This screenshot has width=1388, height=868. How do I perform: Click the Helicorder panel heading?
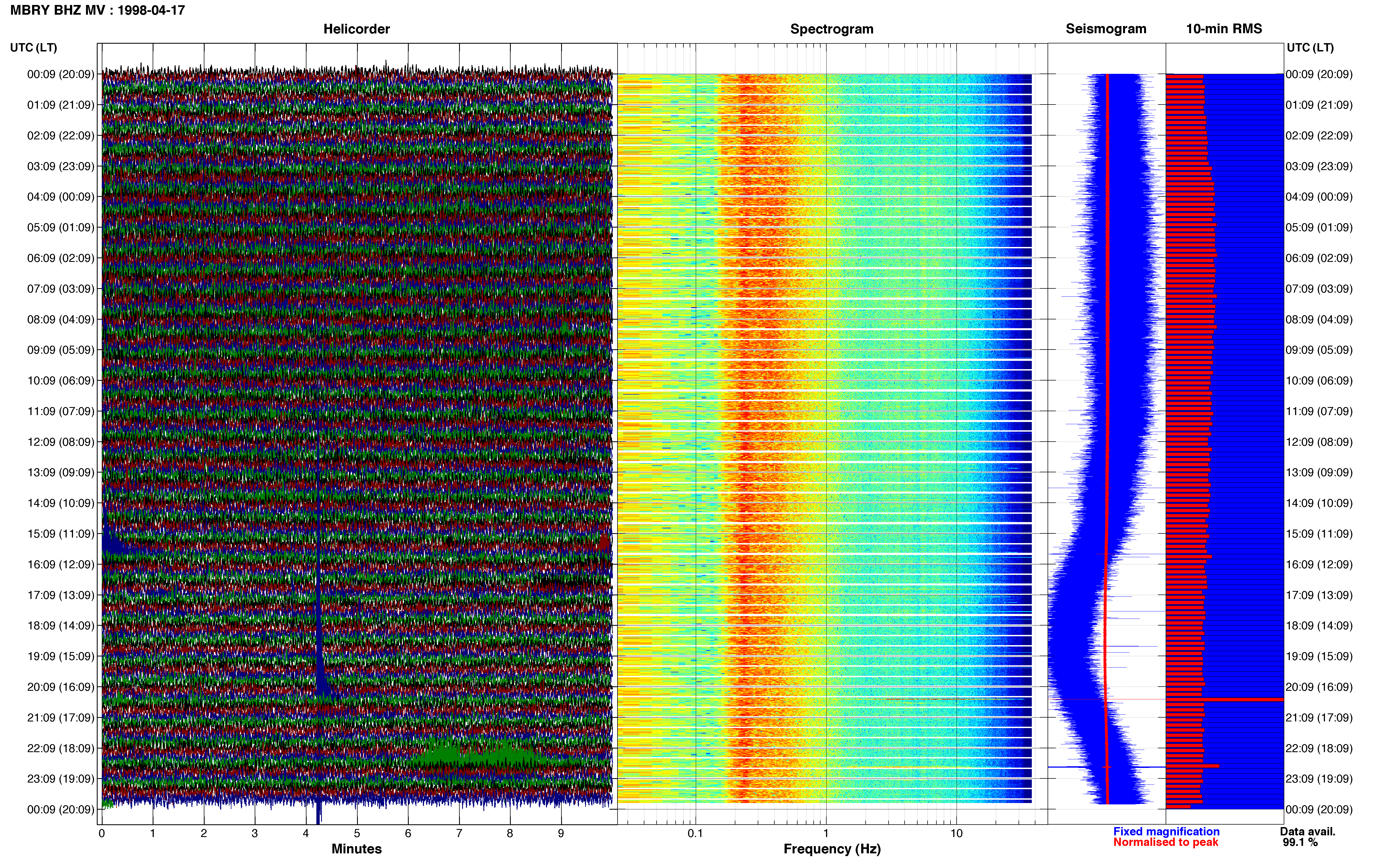356,29
